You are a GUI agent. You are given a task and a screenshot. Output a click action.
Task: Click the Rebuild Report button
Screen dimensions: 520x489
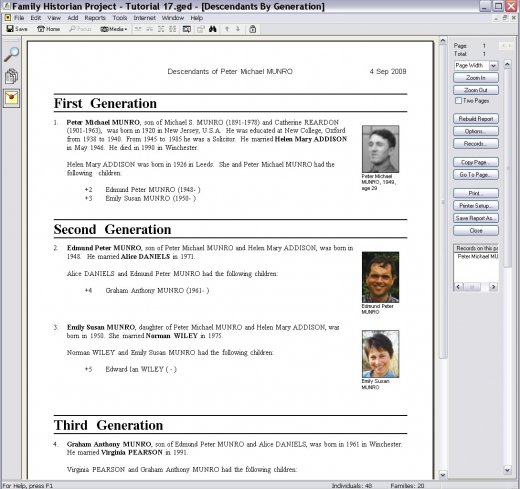tap(476, 119)
